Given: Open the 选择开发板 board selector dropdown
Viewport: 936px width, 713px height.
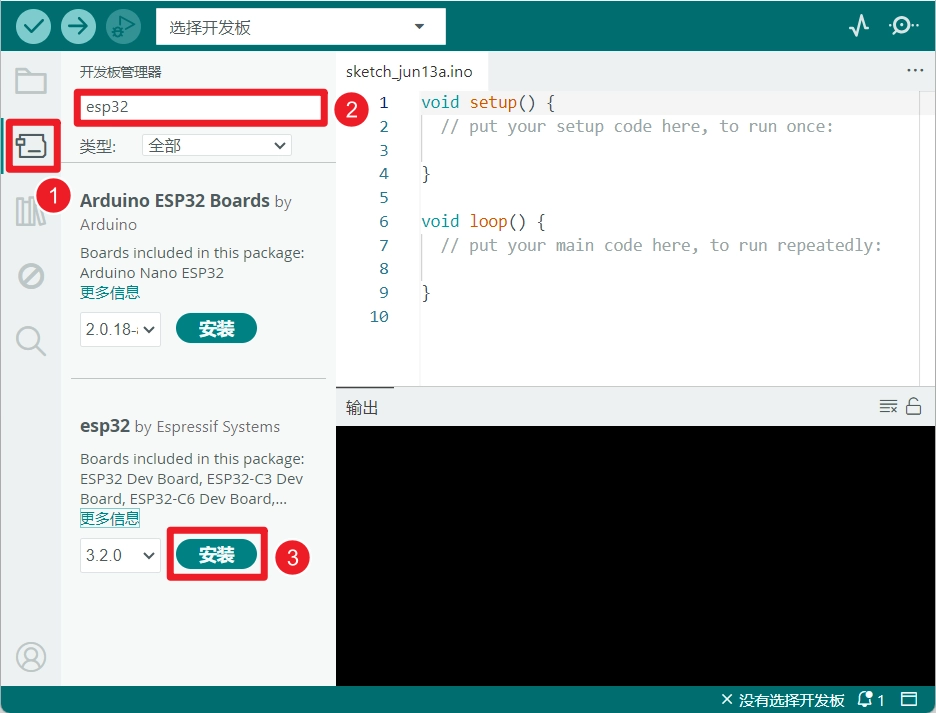Looking at the screenshot, I should click(300, 27).
